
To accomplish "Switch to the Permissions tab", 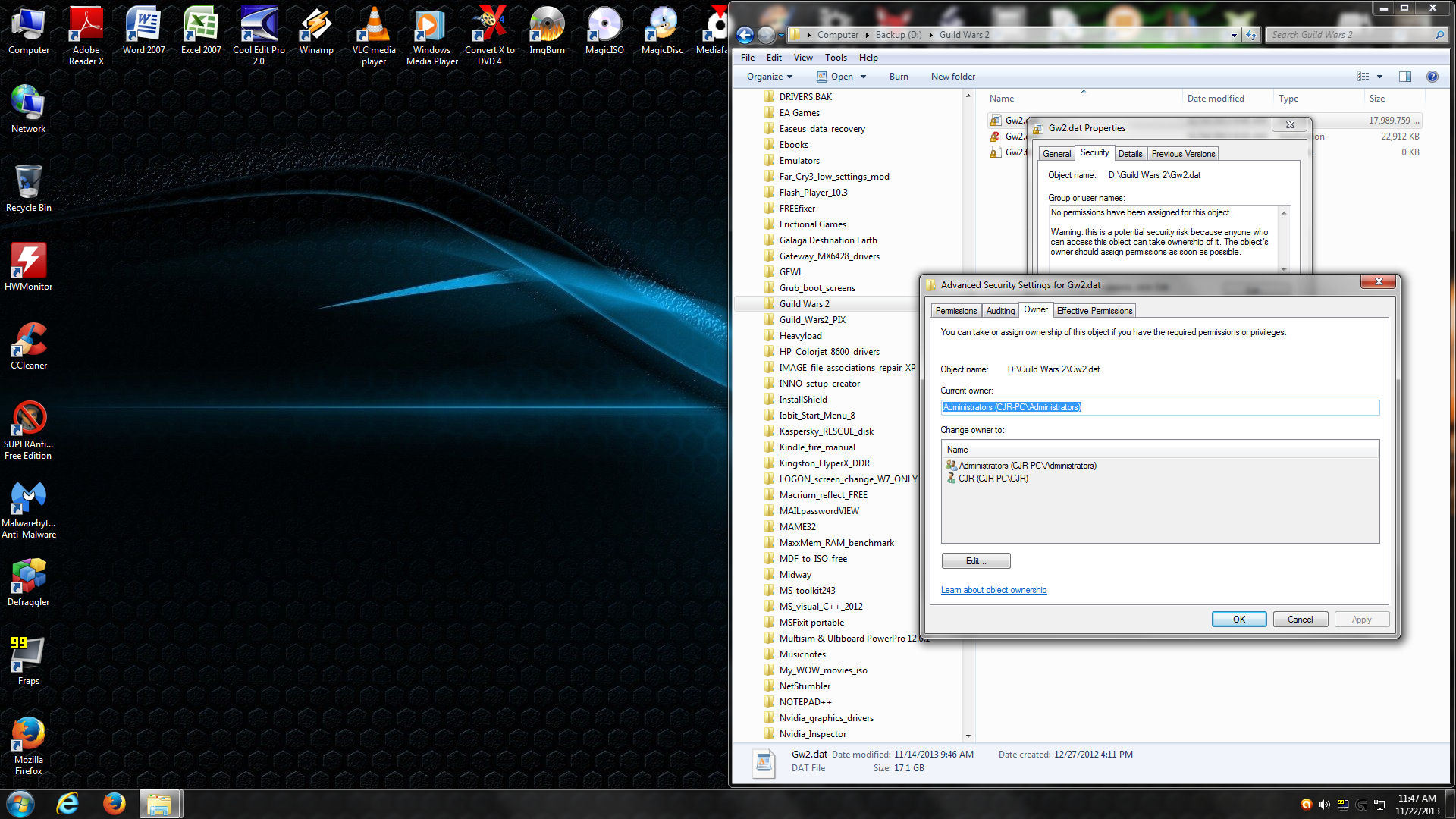I will tap(955, 311).
